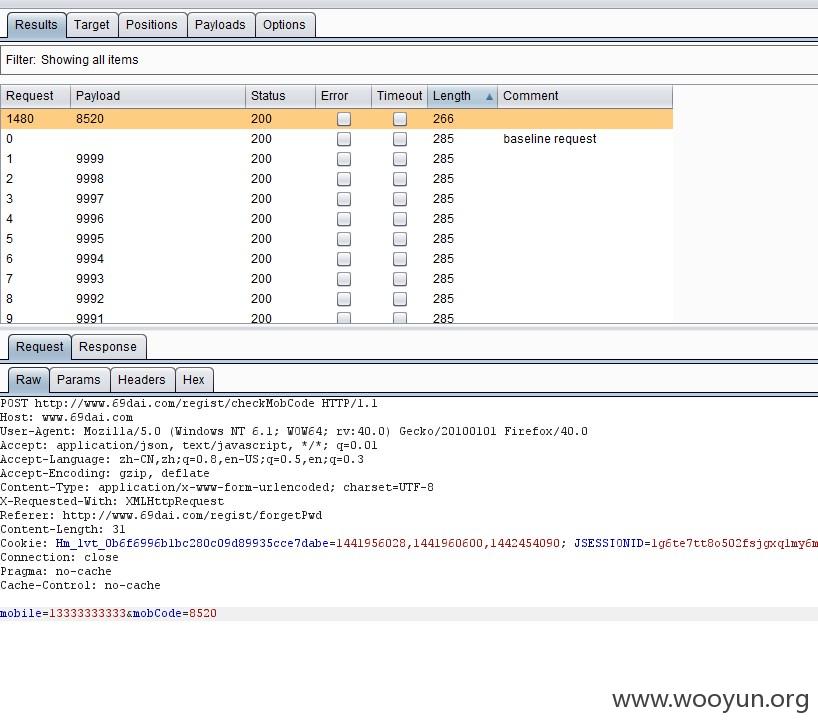Click length value 266 in highlighted row
The height and width of the screenshot is (728, 818).
[443, 119]
